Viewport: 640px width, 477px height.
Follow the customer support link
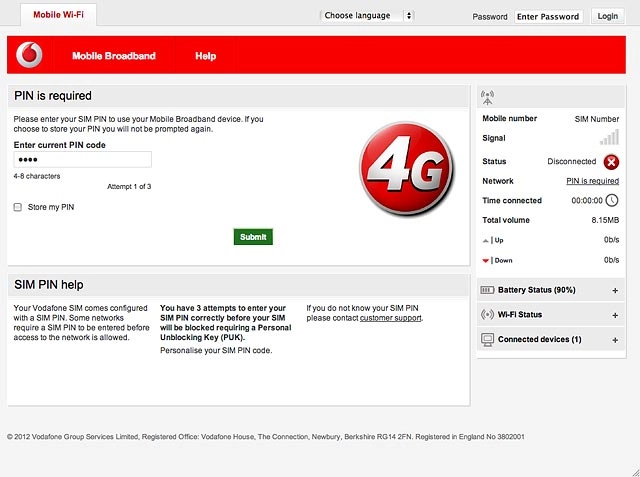[x=391, y=318]
